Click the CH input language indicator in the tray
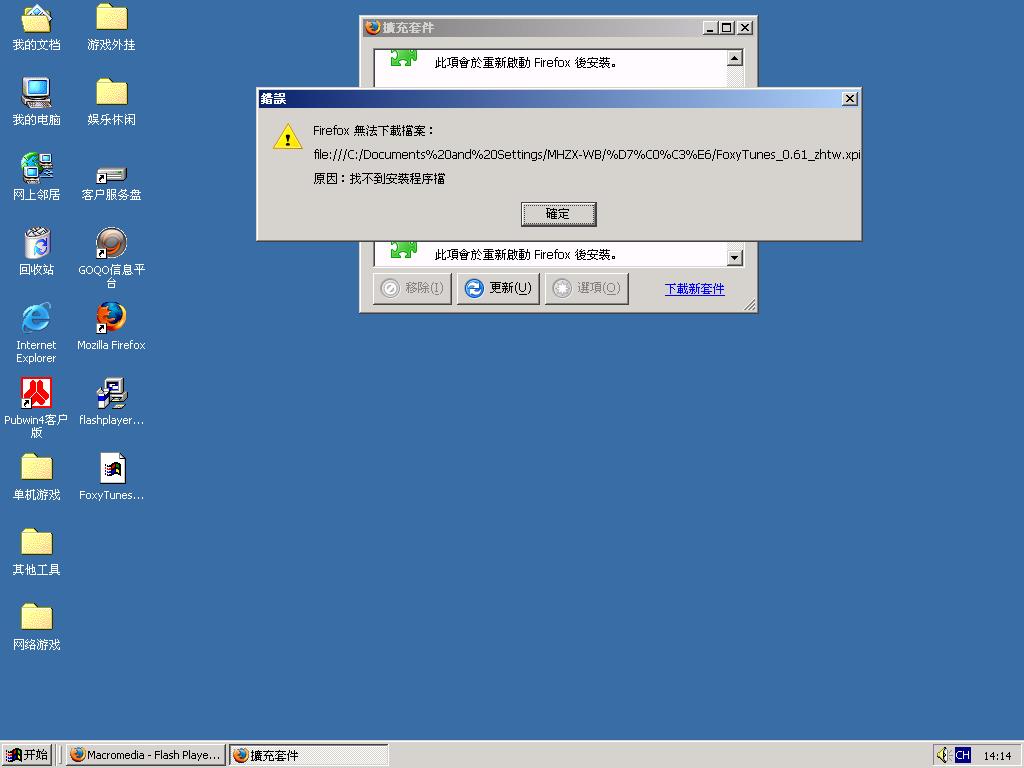This screenshot has height=768, width=1024. 963,755
